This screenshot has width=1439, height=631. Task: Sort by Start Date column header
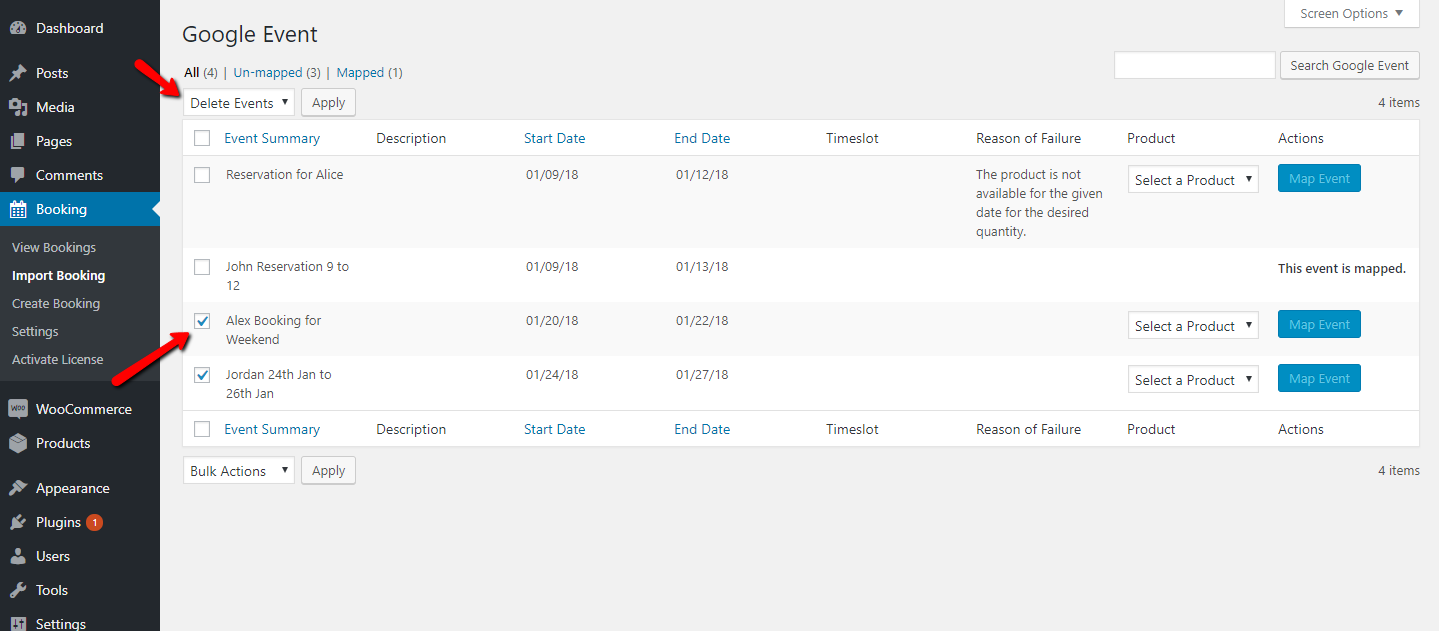tap(554, 138)
